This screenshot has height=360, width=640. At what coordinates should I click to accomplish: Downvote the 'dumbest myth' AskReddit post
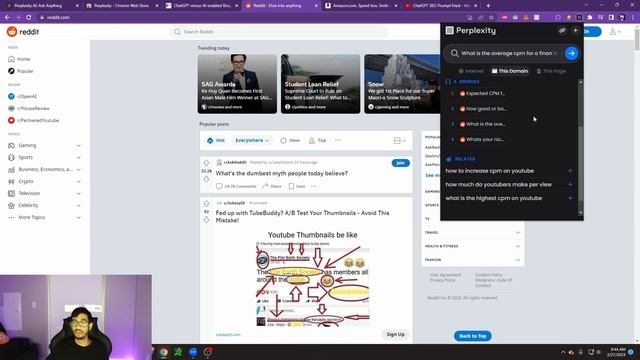207,179
